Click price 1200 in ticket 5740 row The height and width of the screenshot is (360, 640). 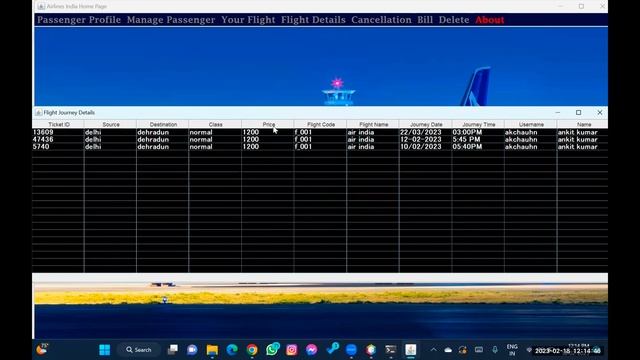click(x=268, y=147)
